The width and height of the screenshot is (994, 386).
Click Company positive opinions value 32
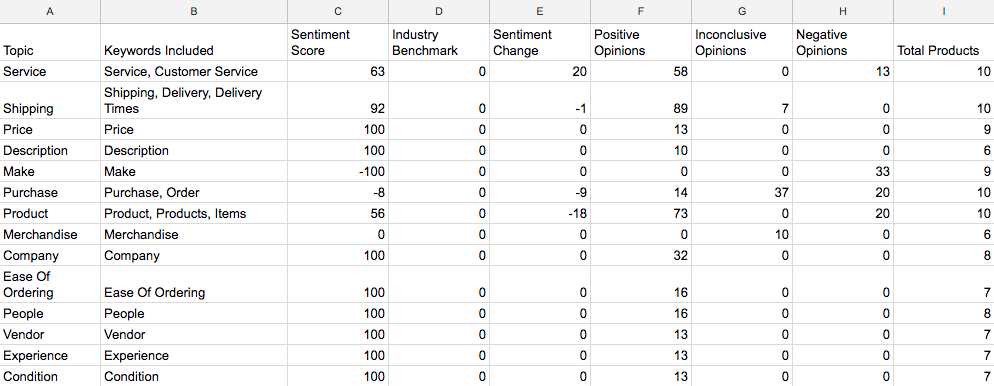pos(640,255)
